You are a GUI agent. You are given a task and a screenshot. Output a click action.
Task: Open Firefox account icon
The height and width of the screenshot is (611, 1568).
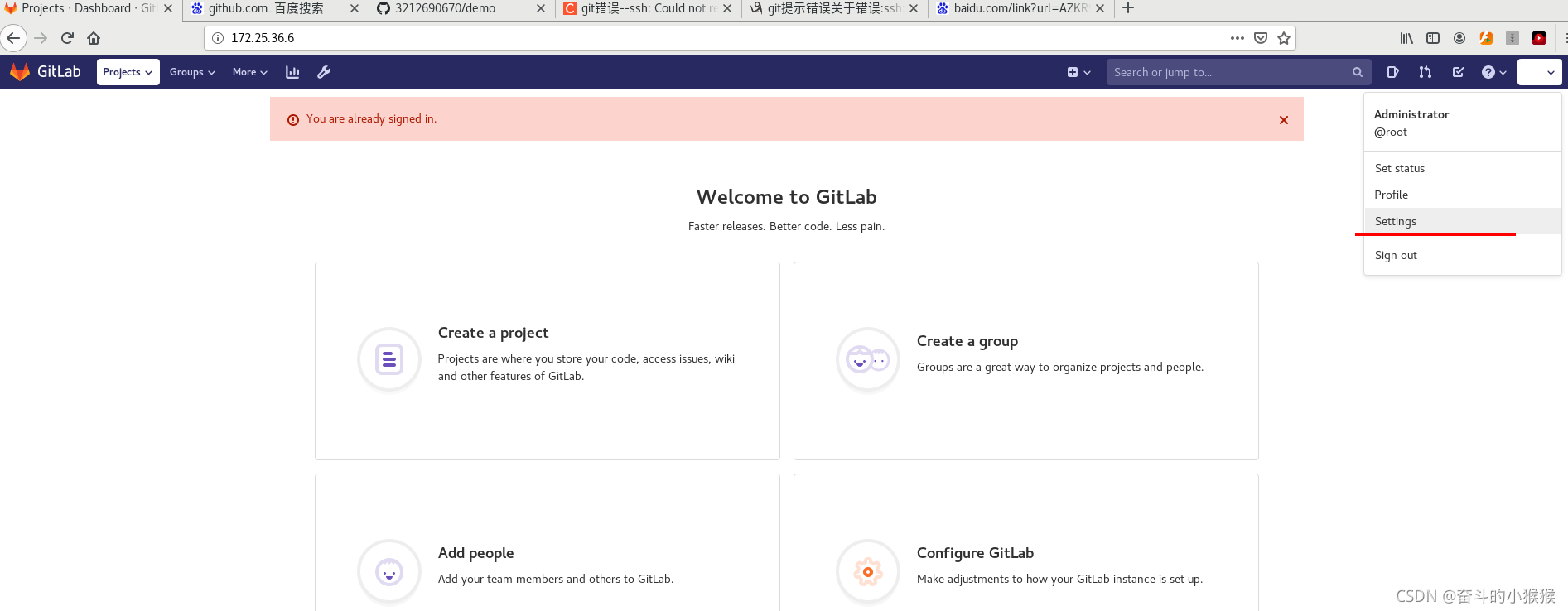click(1459, 38)
